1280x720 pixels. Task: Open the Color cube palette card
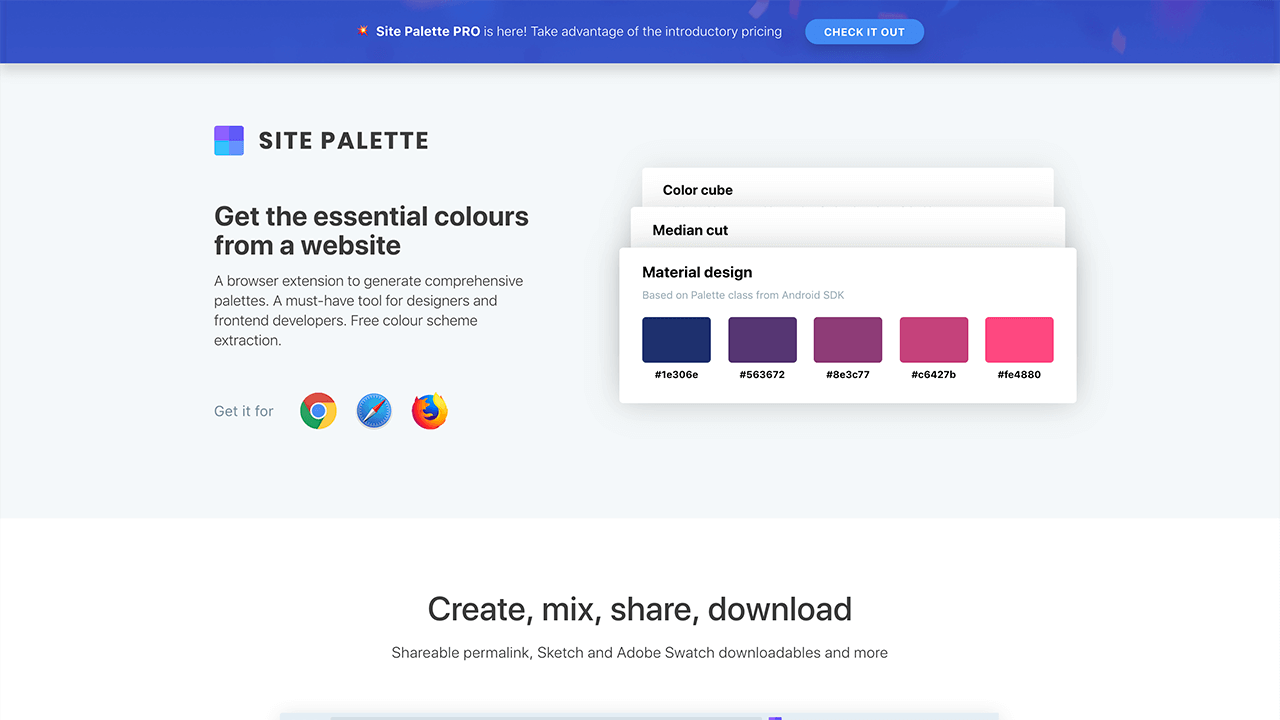coord(698,190)
